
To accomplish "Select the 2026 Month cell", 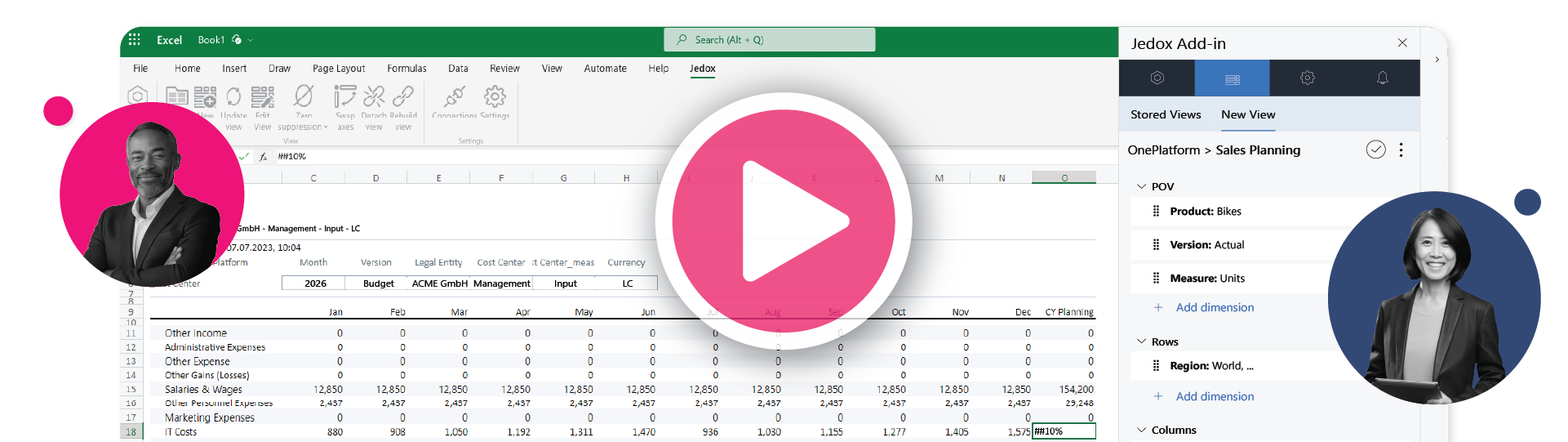I will click(x=313, y=283).
